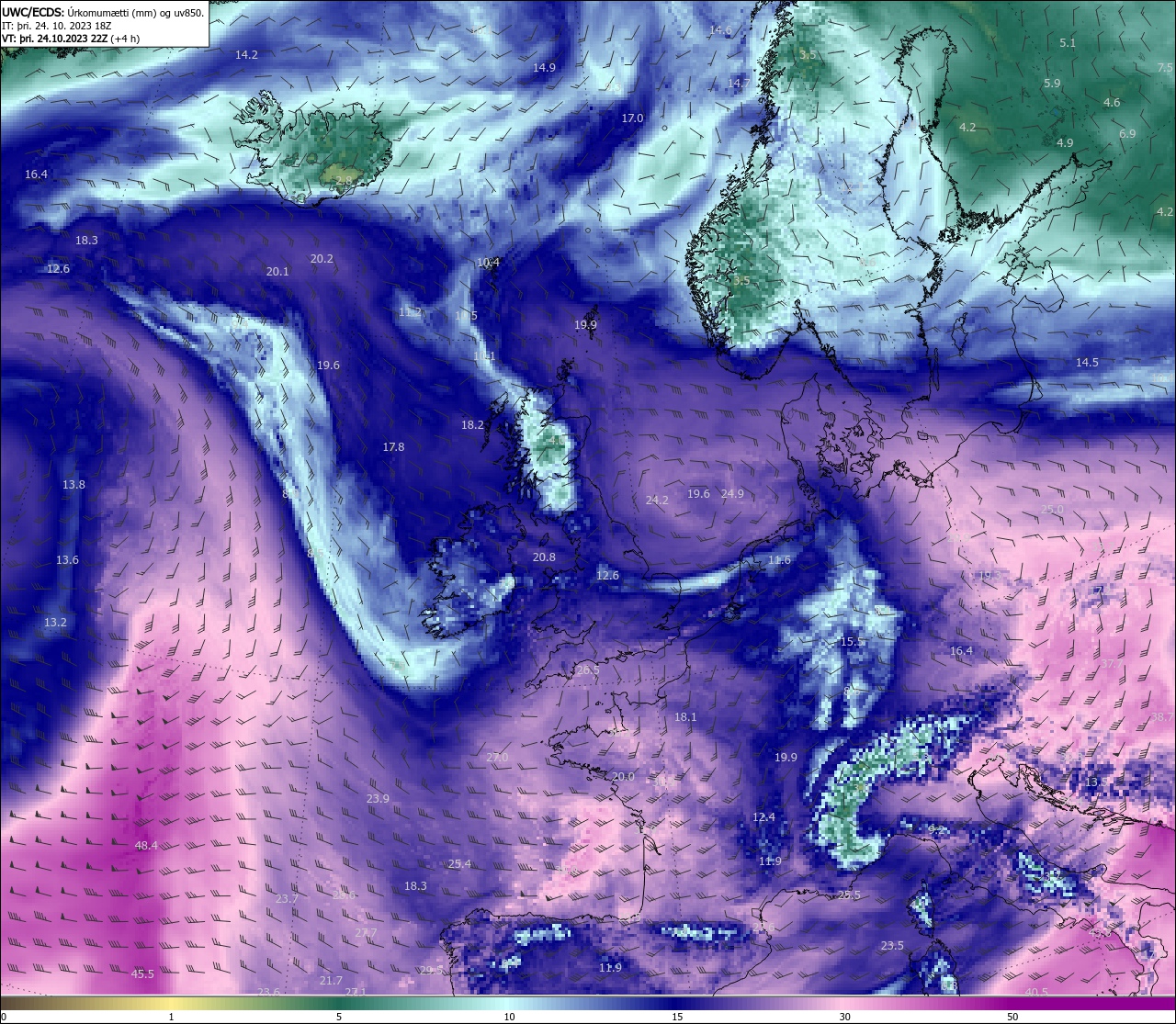Click the 18.2 value west of Scotland

[x=472, y=425]
